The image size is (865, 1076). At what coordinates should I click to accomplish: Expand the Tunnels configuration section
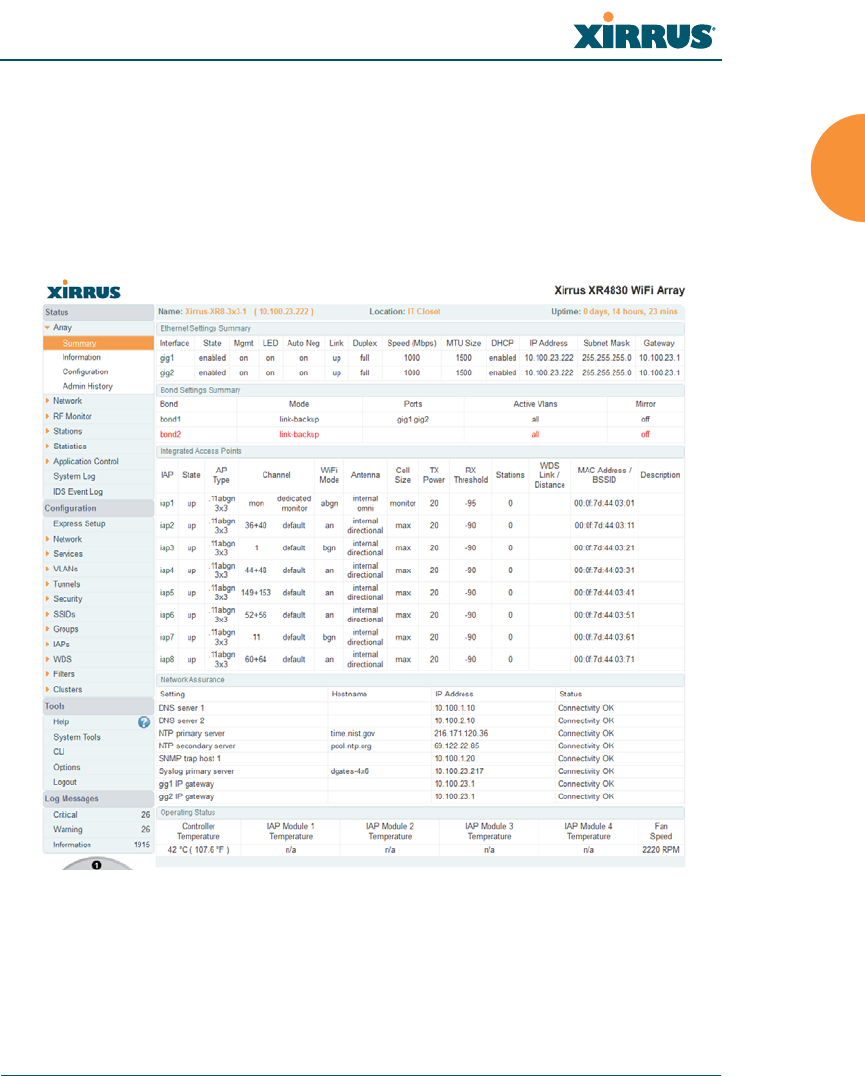(x=47, y=584)
